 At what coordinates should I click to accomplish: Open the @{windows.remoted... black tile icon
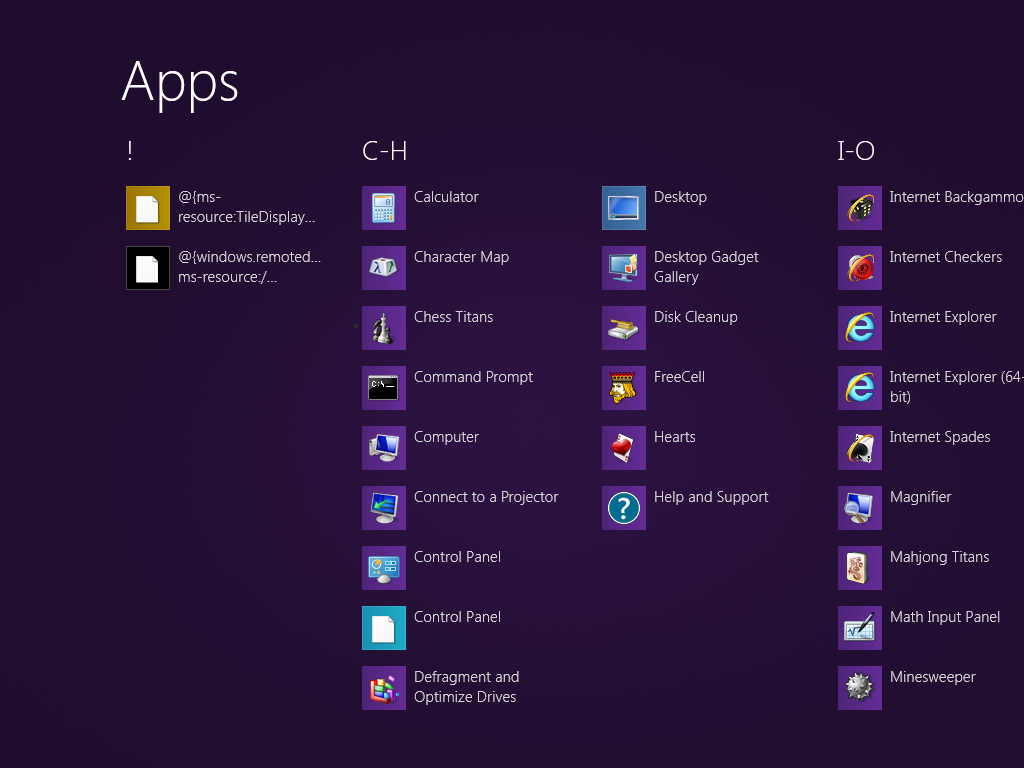tap(148, 268)
